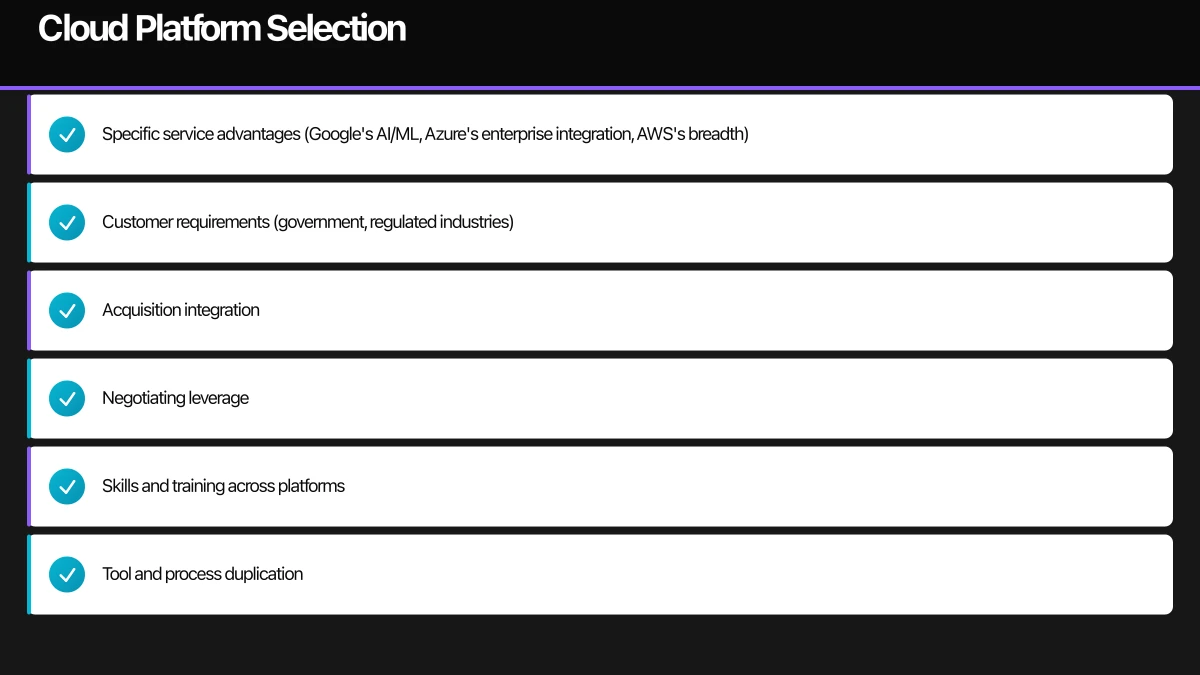Click purple accent bar on Specific service advantages card
1200x675 pixels.
(29, 134)
